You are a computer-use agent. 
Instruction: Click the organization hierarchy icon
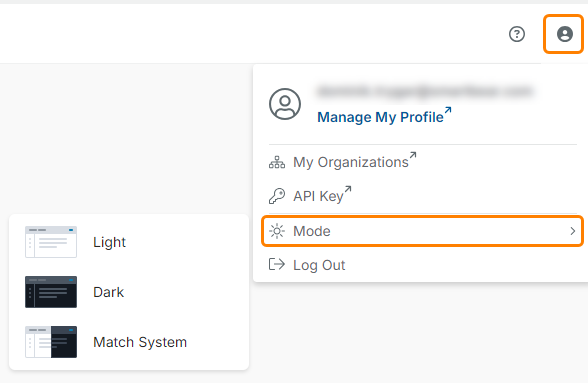(277, 162)
